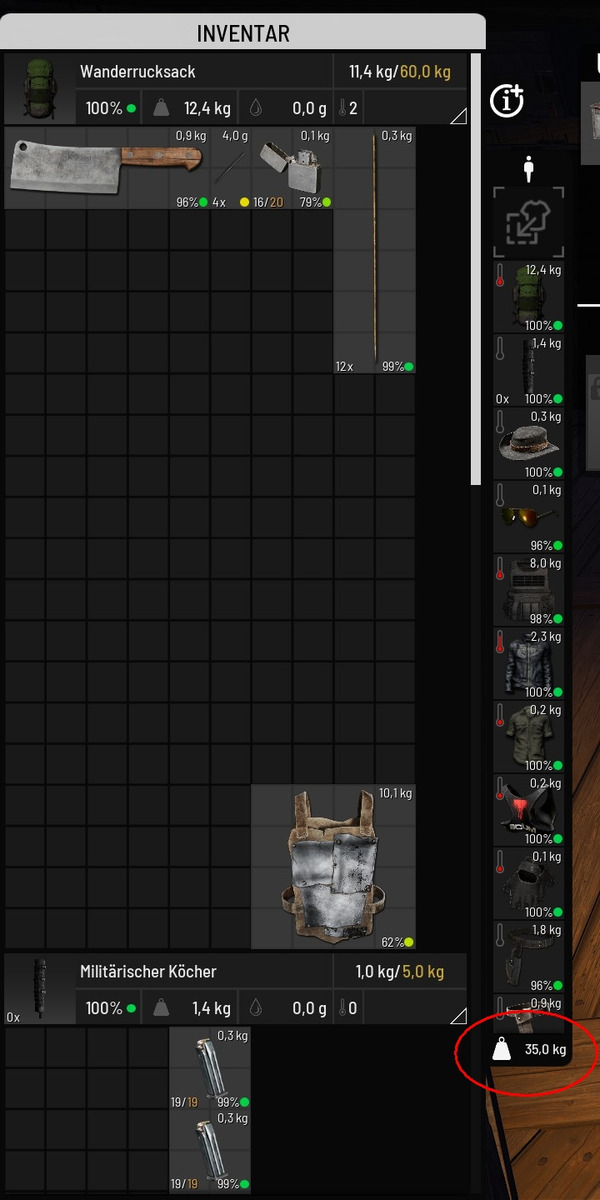This screenshot has width=600, height=1200.
Task: Toggle the character figure icon
Action: (x=529, y=170)
